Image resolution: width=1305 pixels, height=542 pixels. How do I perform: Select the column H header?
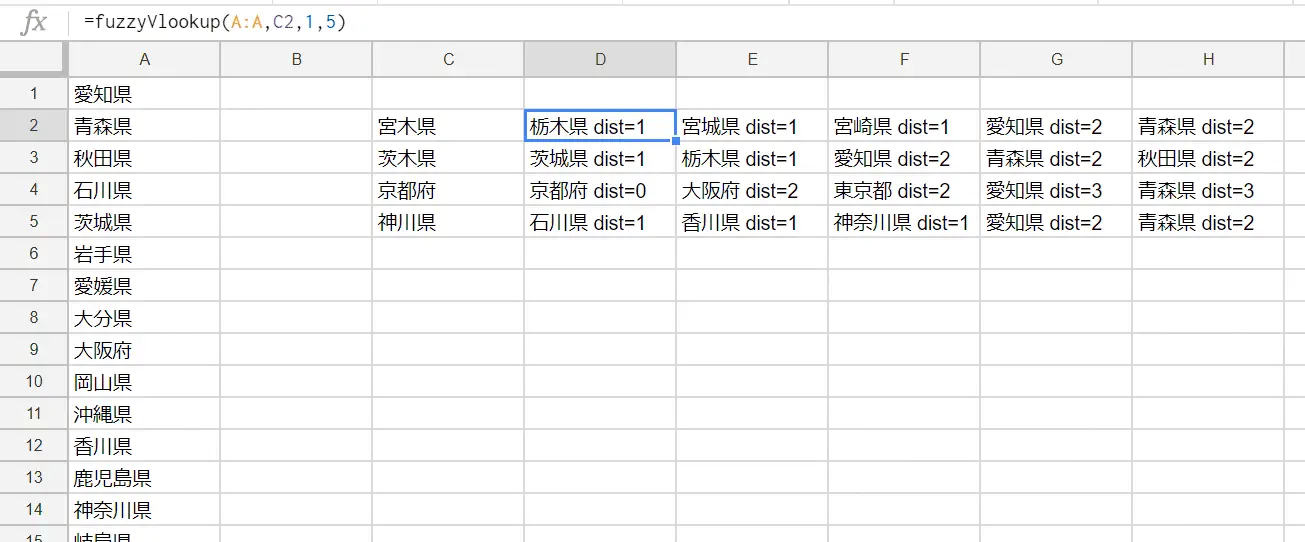click(x=1208, y=60)
